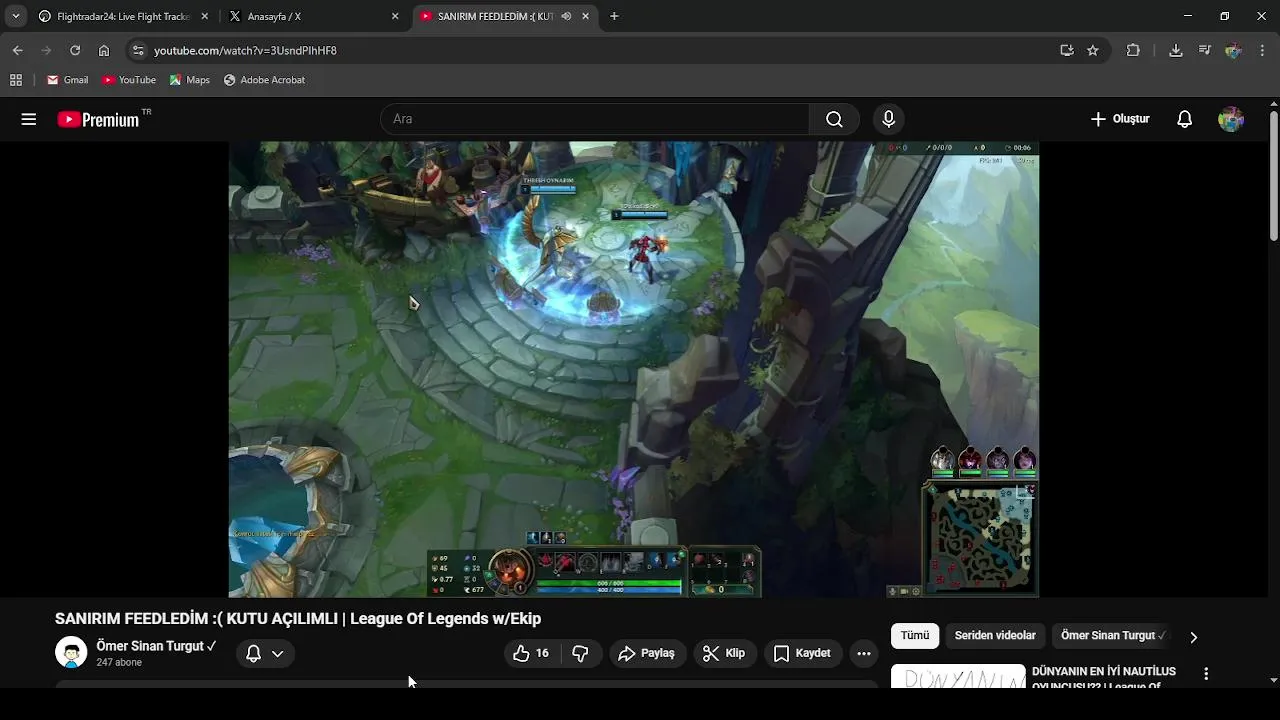
Task: Open the YouTube hamburger guide menu
Action: [29, 119]
